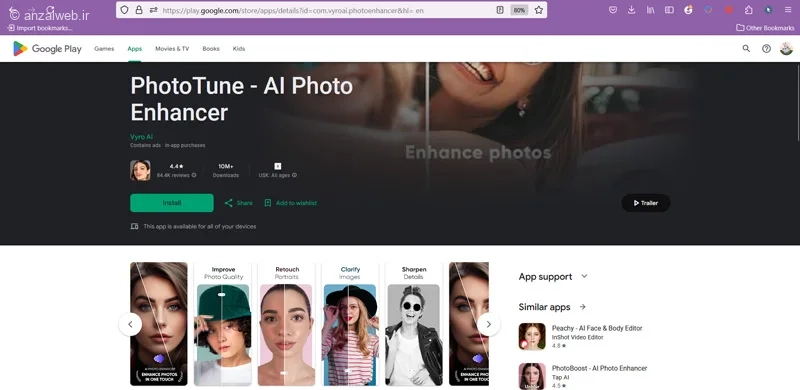Screen dimensions: 800x390
Task: Open the Clarify Images screenshot
Action: click(350, 324)
